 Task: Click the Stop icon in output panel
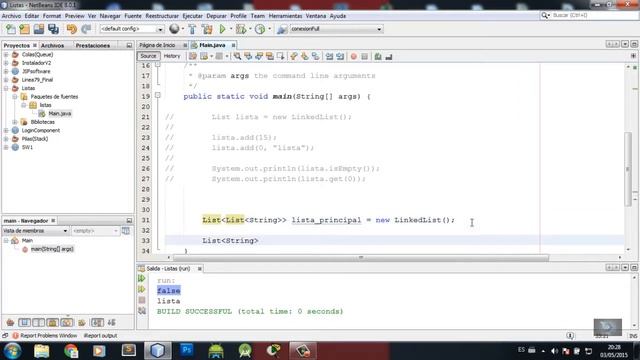click(x=142, y=300)
